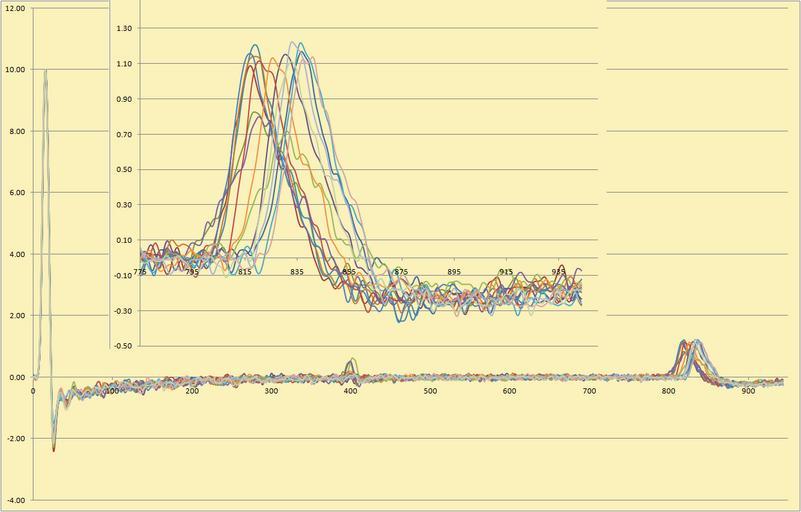Click the -0.50 label on the inset y-axis
Viewport: 801px width, 512px height.
(x=124, y=346)
